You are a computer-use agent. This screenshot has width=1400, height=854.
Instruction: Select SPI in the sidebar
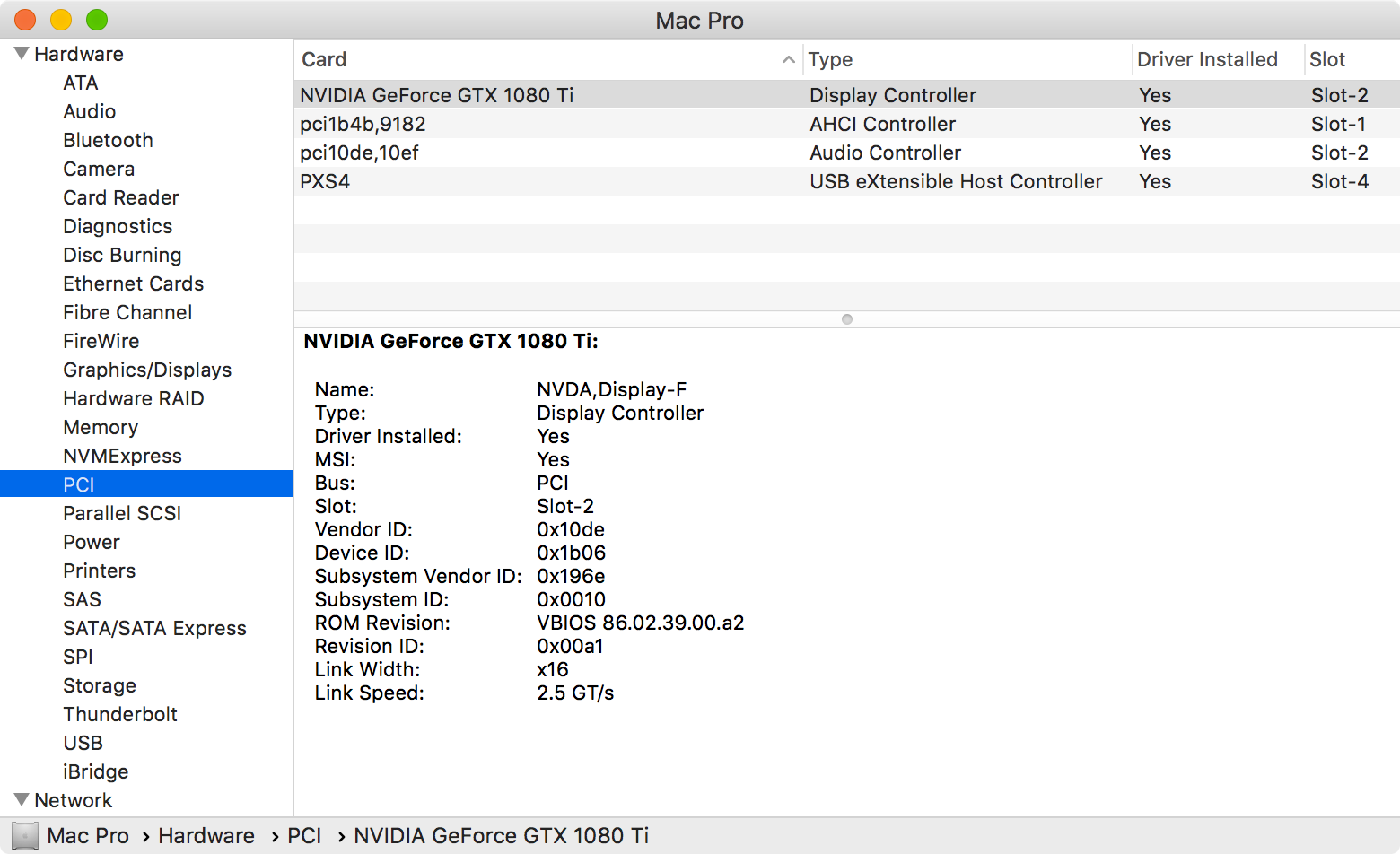78,657
